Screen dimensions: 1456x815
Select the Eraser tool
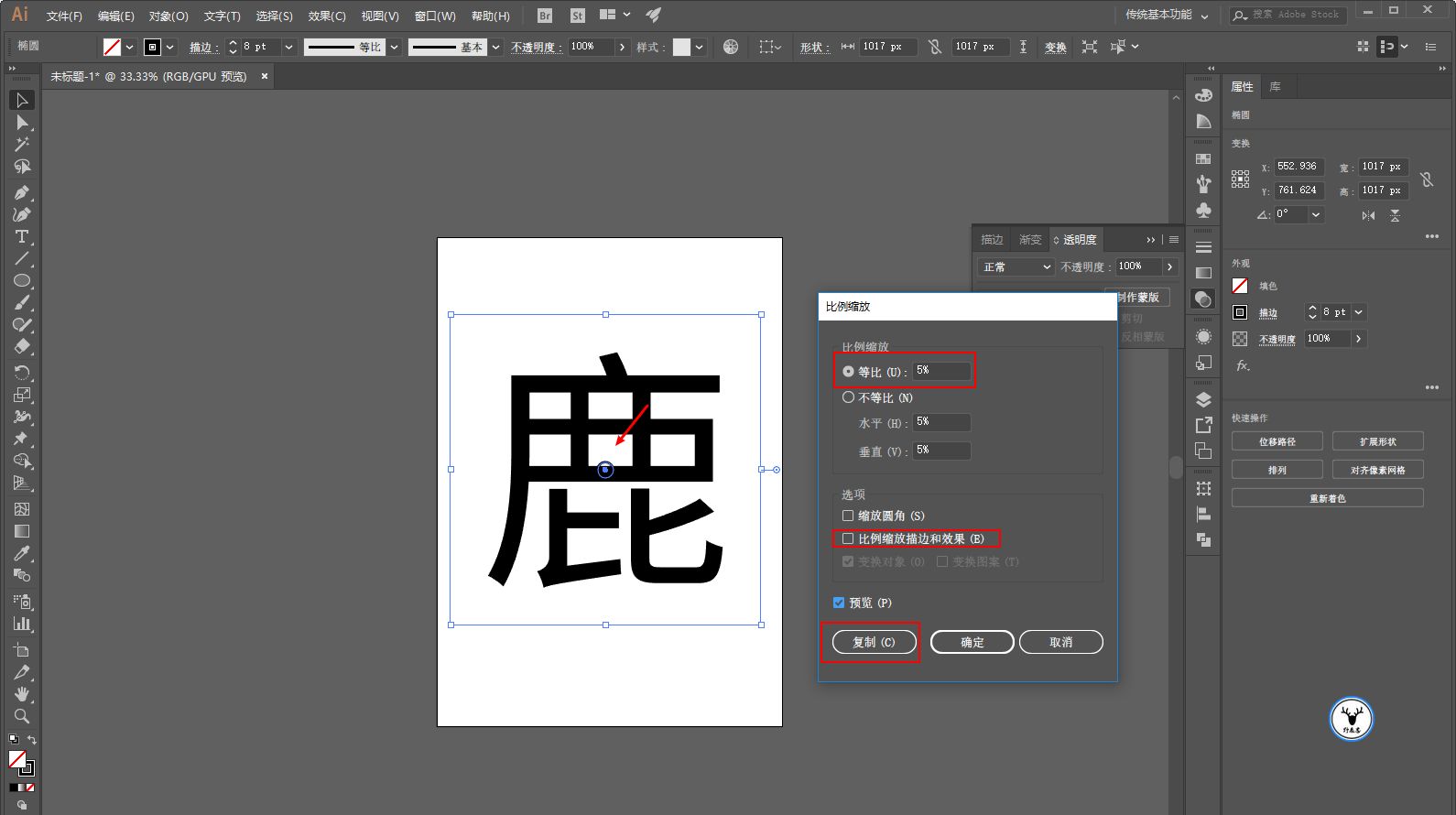pos(22,346)
